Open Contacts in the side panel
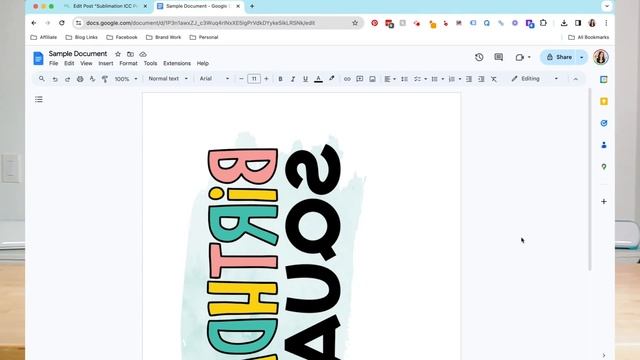640x360 pixels. [604, 145]
